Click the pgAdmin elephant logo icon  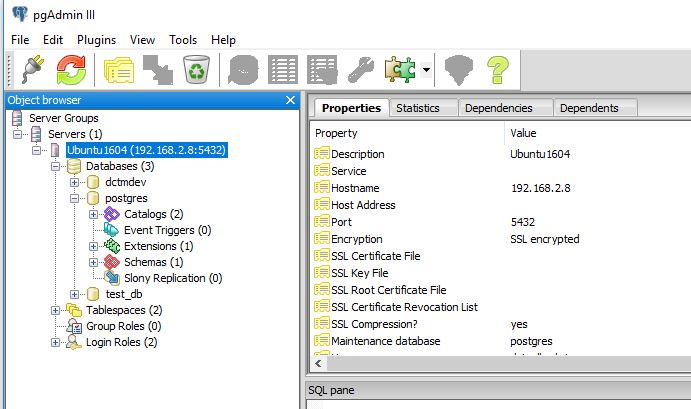[x=20, y=14]
